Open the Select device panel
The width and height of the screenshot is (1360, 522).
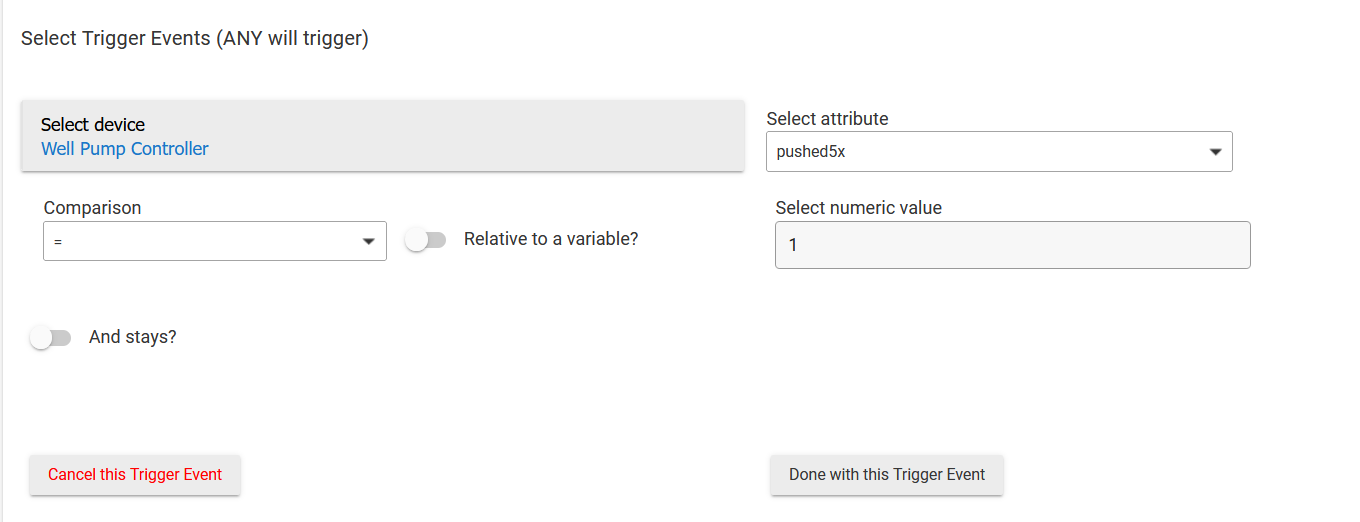tap(382, 136)
